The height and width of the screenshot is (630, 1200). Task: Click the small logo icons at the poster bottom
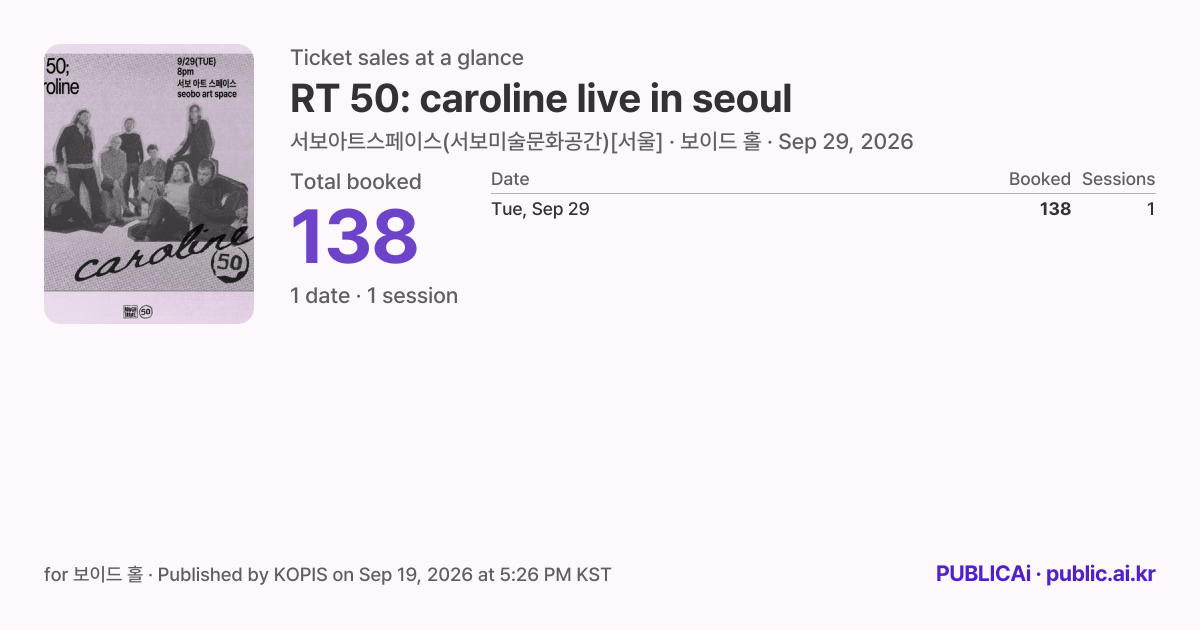(x=137, y=311)
